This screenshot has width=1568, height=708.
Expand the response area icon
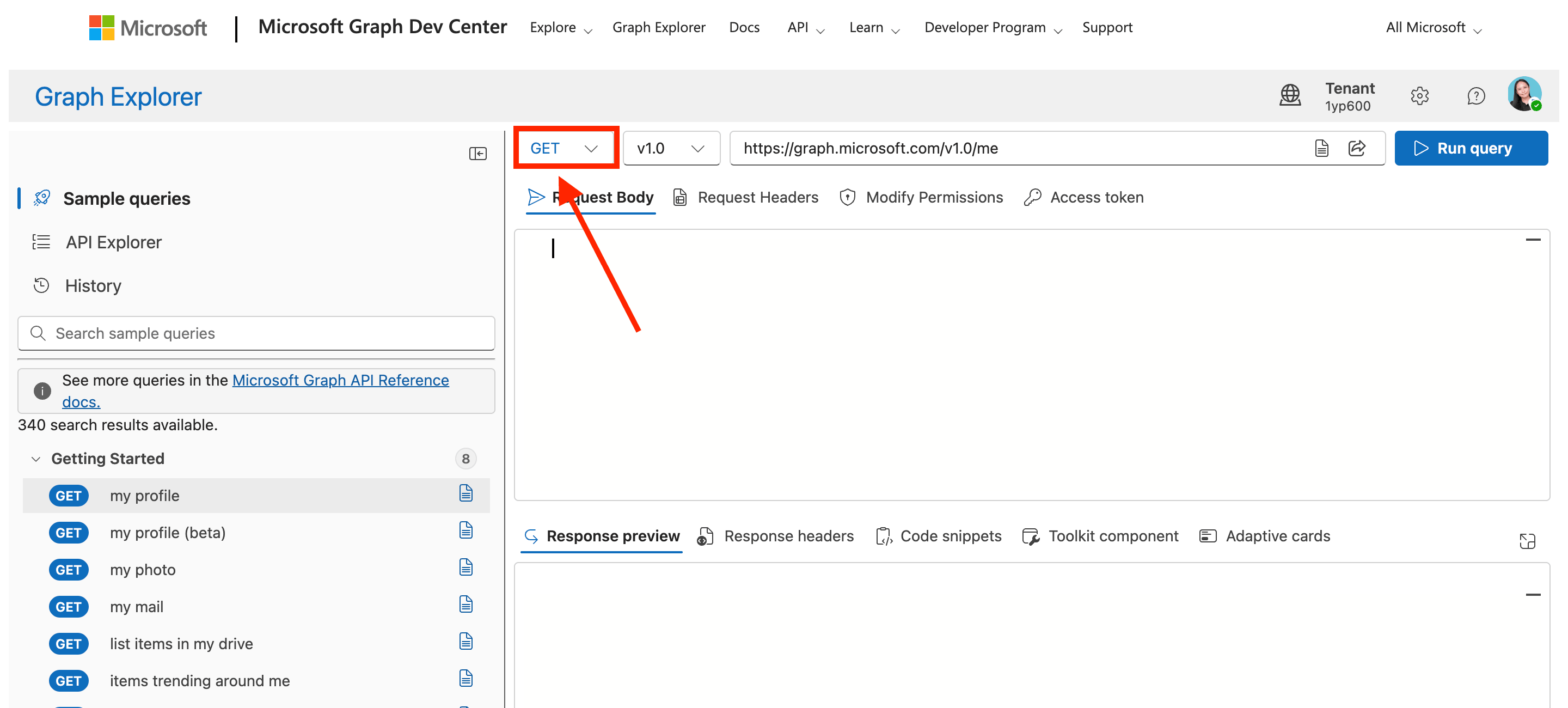pyautogui.click(x=1527, y=541)
